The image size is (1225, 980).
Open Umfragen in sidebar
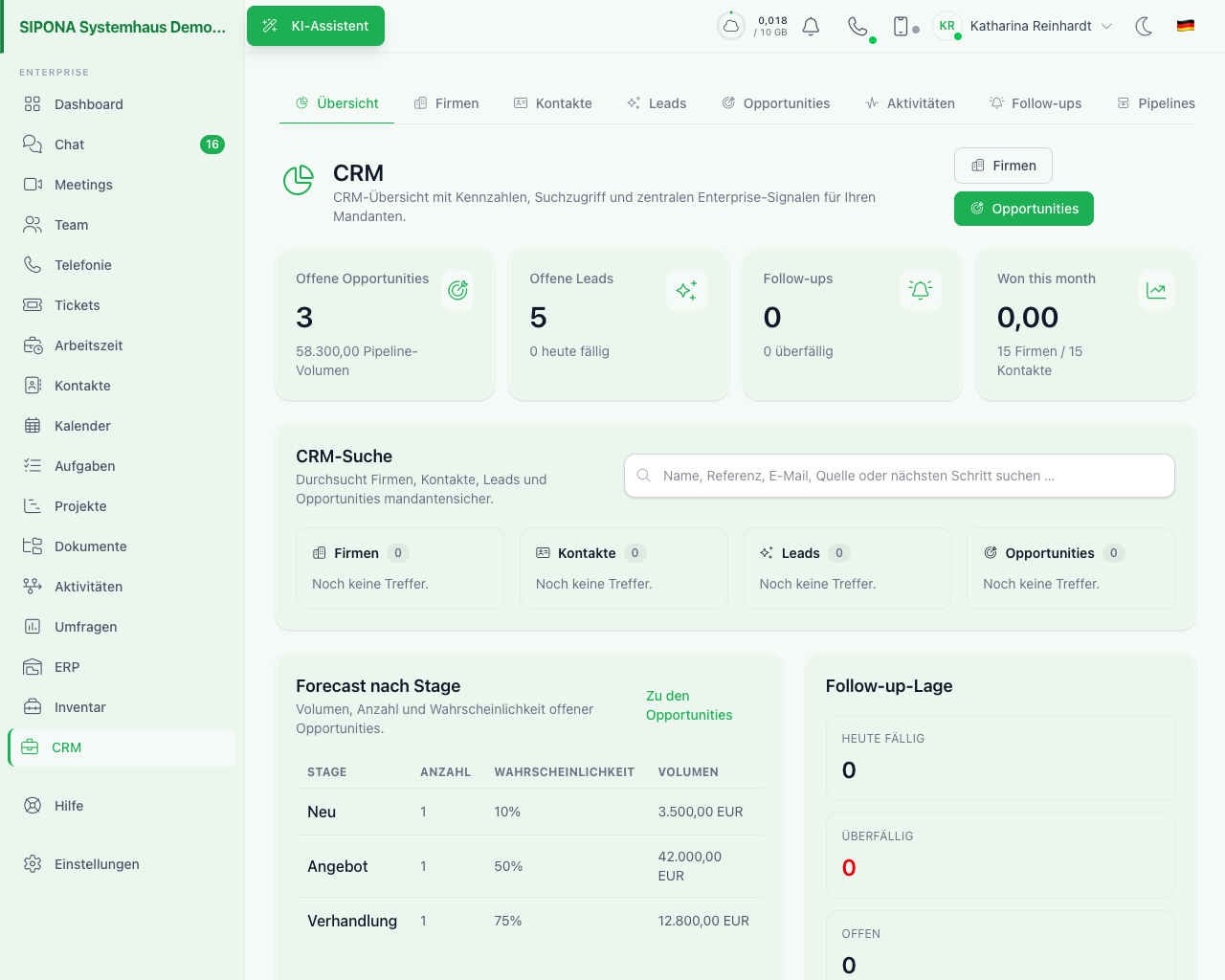tap(122, 627)
